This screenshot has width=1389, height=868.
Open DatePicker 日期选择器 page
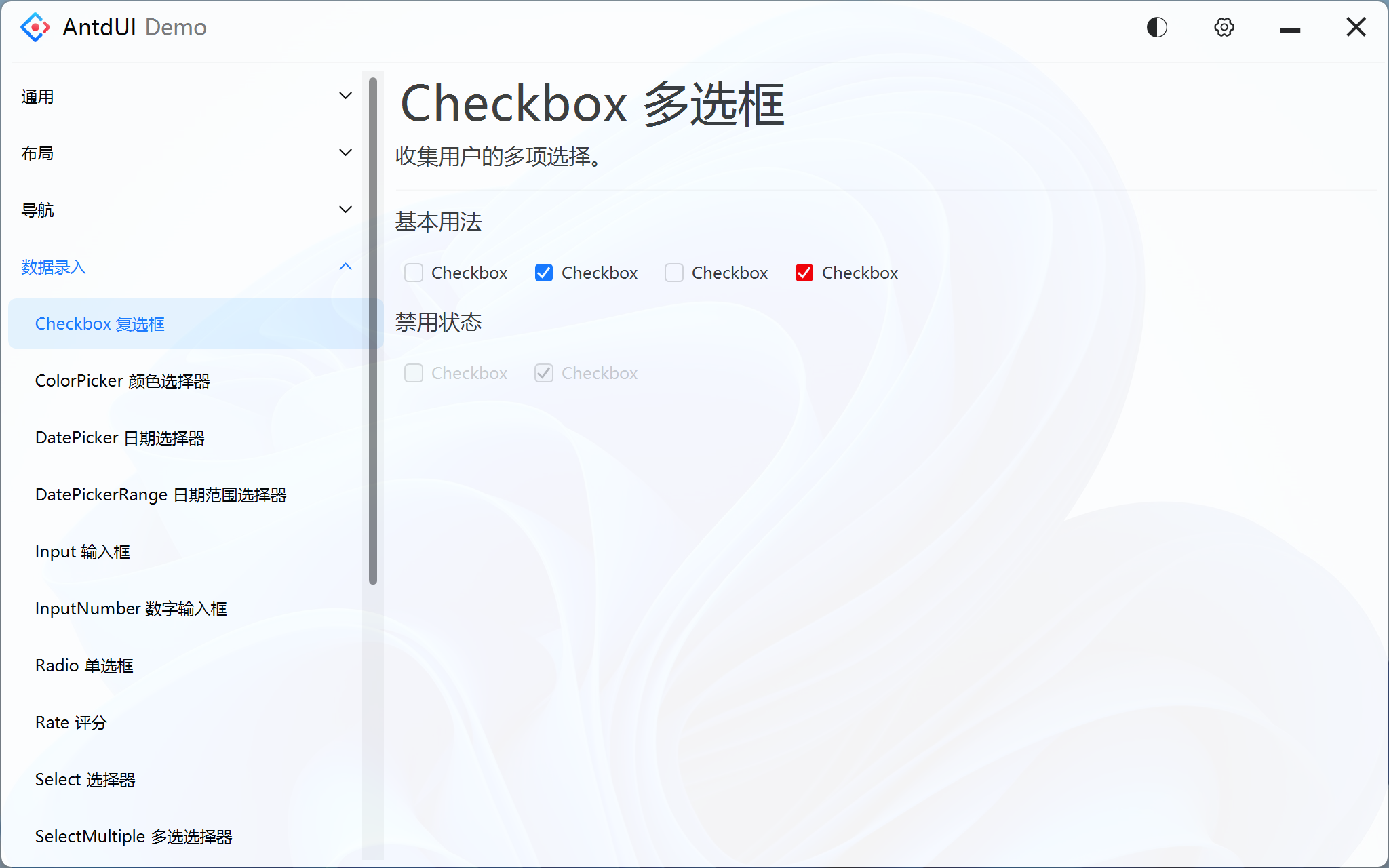click(121, 437)
